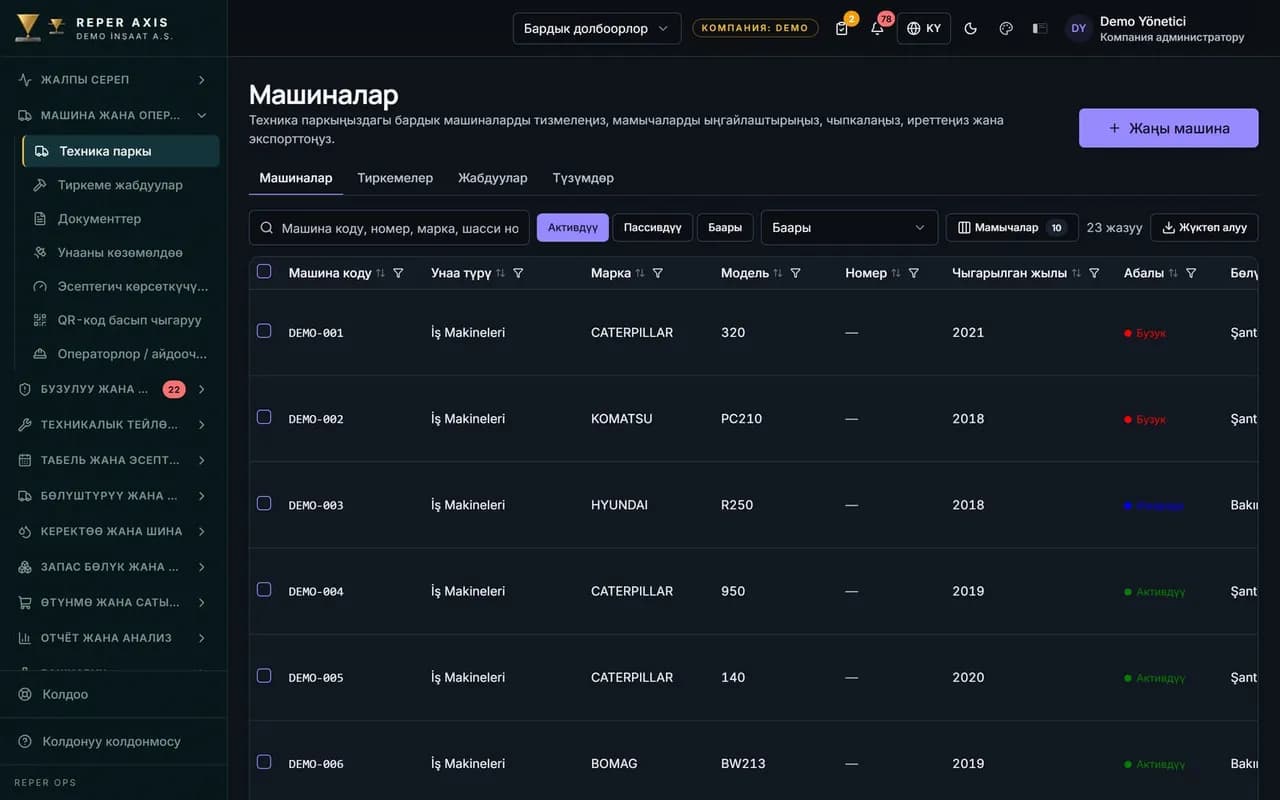Open the KY language selector

pos(924,28)
